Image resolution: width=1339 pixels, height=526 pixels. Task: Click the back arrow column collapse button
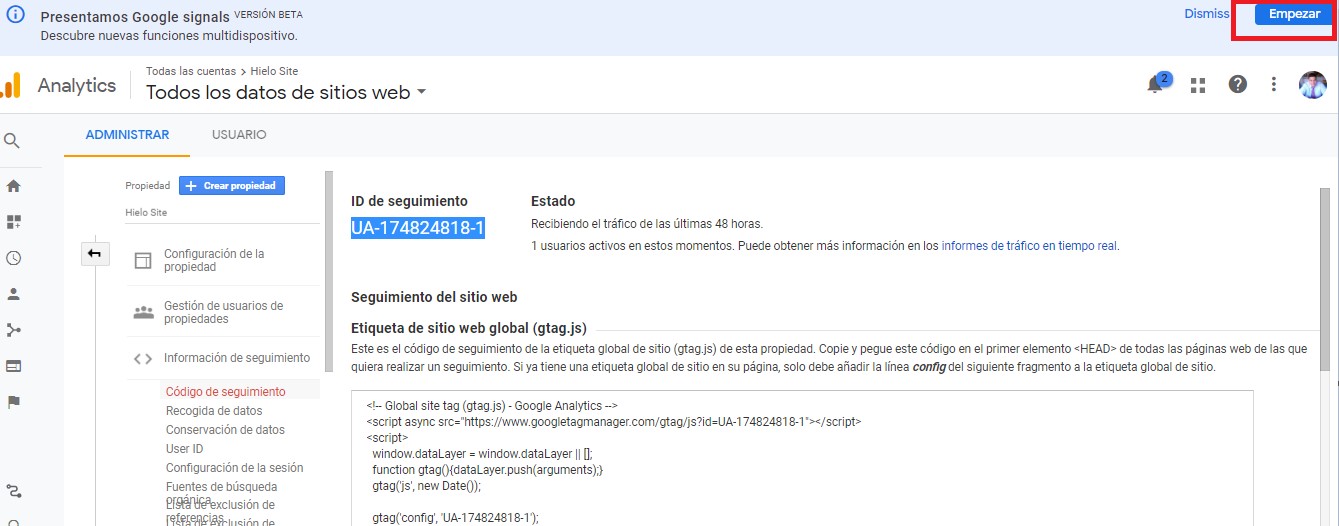(95, 254)
